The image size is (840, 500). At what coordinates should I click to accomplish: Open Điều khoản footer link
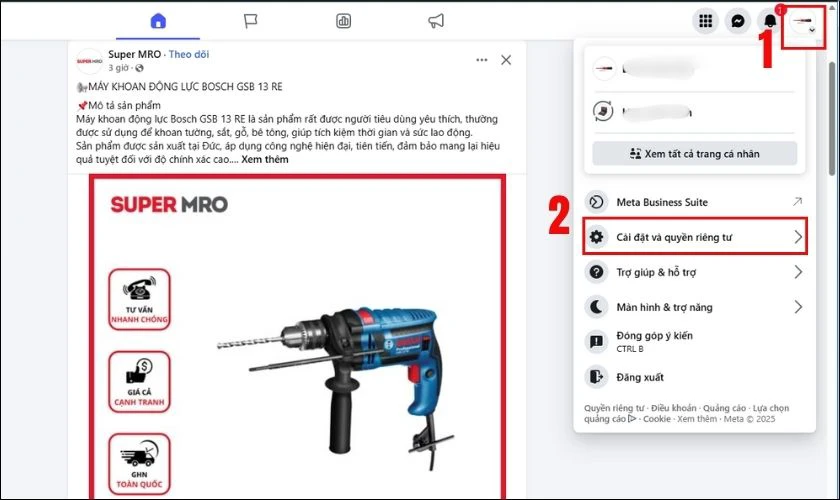click(x=673, y=408)
